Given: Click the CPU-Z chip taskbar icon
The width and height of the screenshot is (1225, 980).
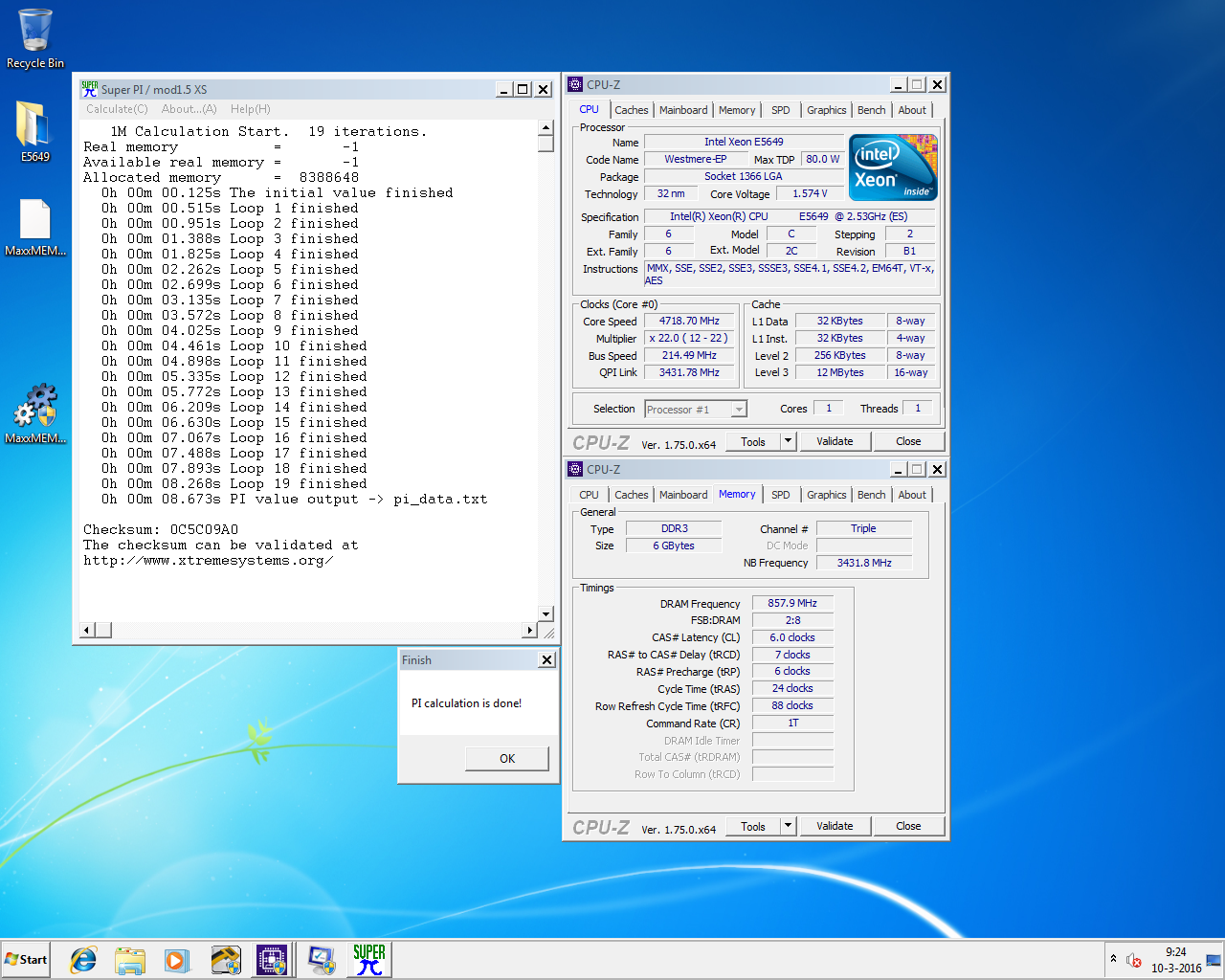Looking at the screenshot, I should point(271,960).
